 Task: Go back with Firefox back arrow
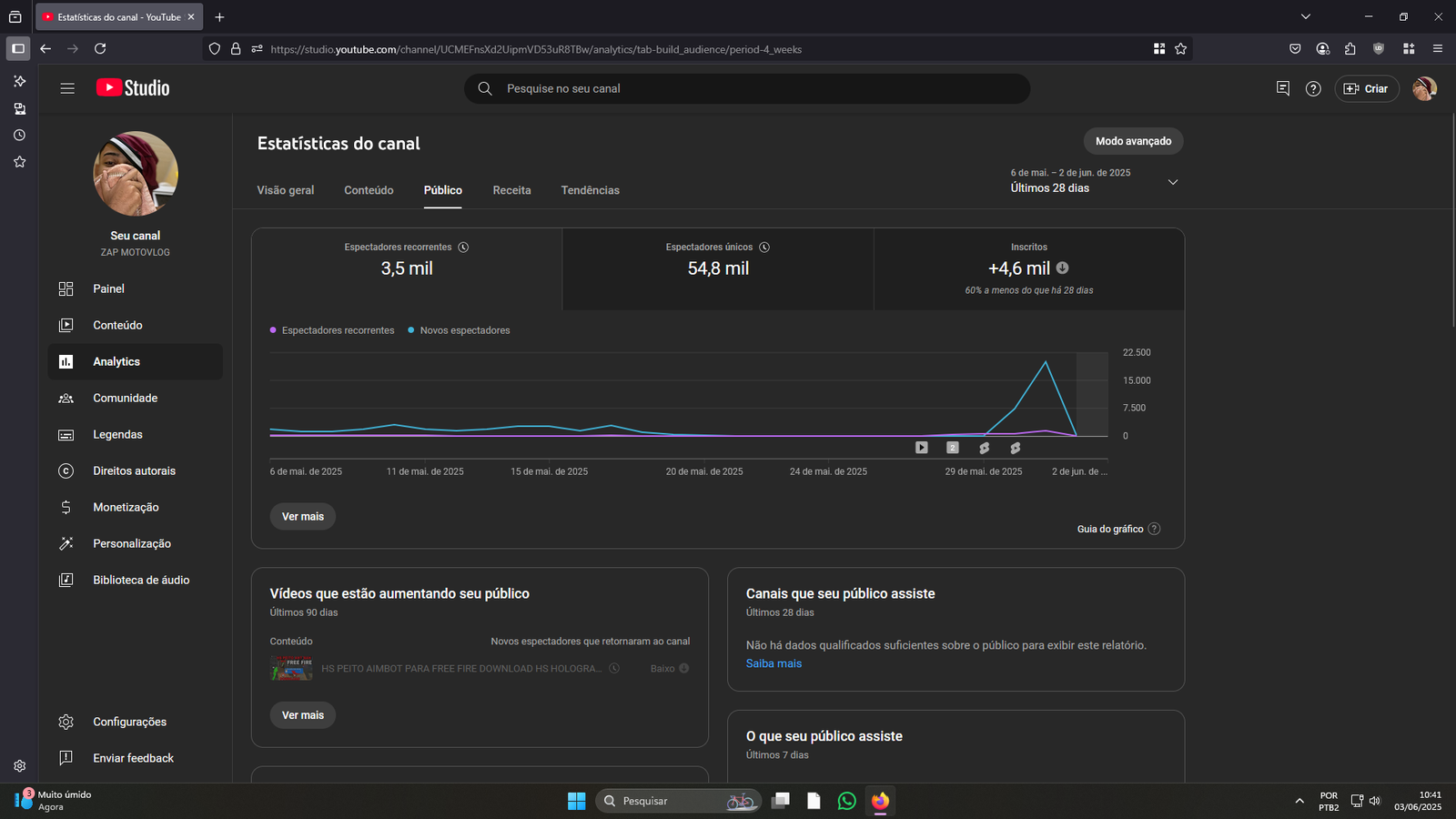pyautogui.click(x=45, y=49)
